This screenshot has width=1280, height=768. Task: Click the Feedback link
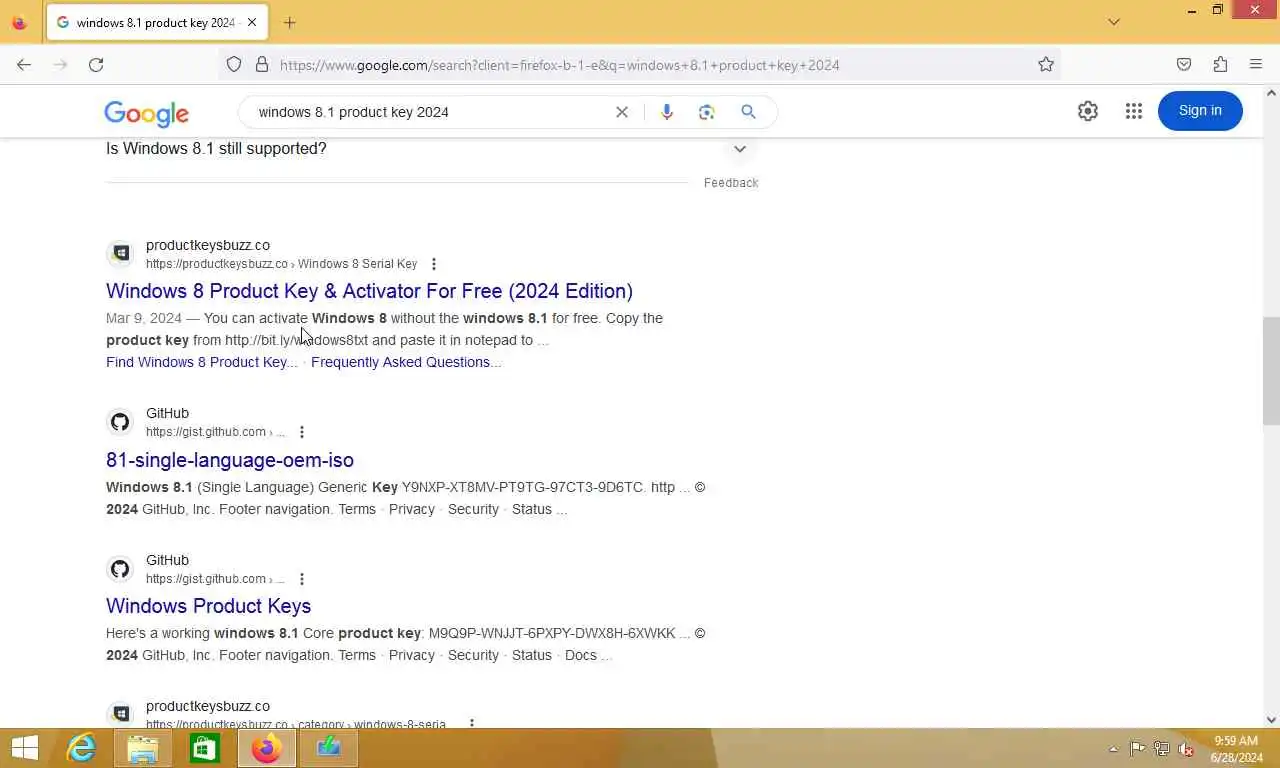coord(731,183)
